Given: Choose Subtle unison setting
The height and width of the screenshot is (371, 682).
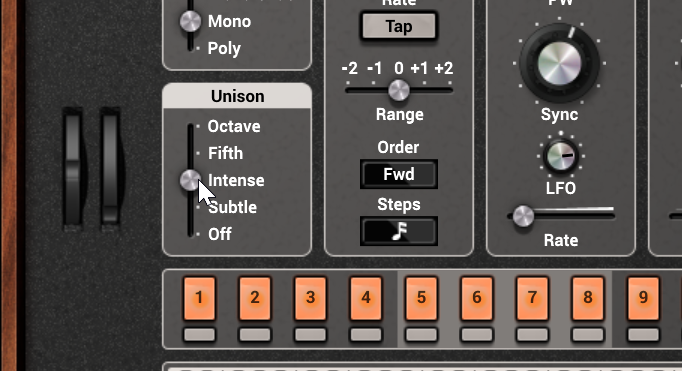Looking at the screenshot, I should pos(232,207).
